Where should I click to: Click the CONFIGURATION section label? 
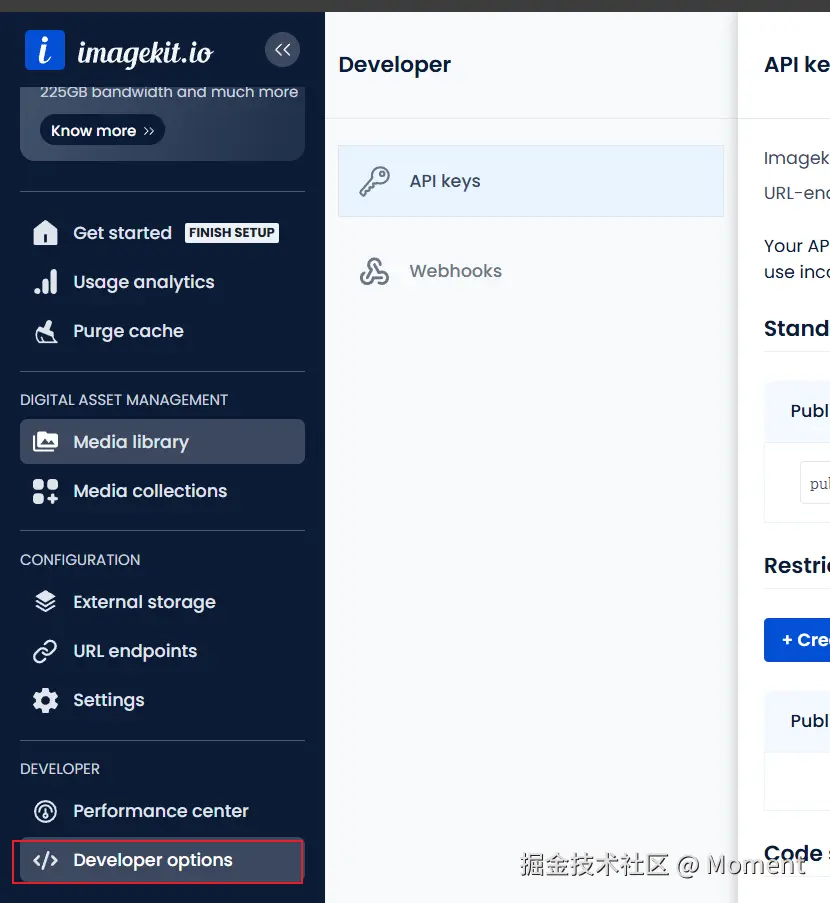(80, 560)
